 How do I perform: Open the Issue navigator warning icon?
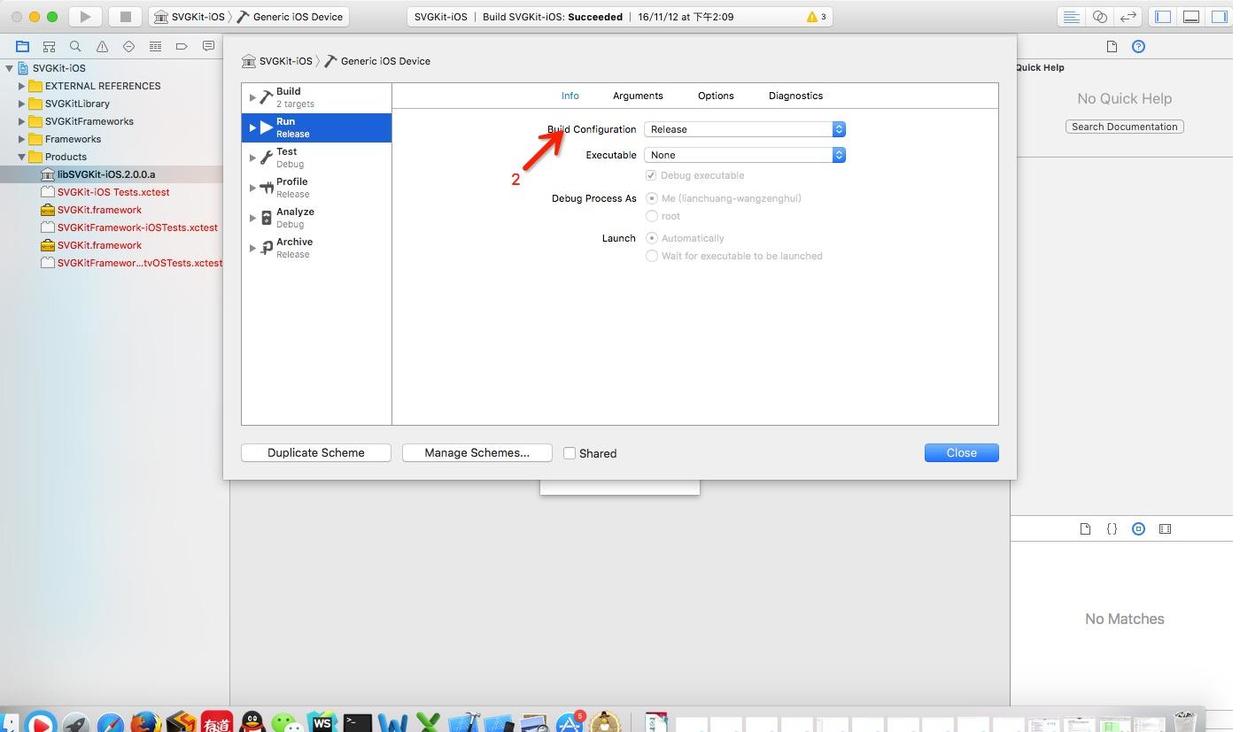coord(102,46)
